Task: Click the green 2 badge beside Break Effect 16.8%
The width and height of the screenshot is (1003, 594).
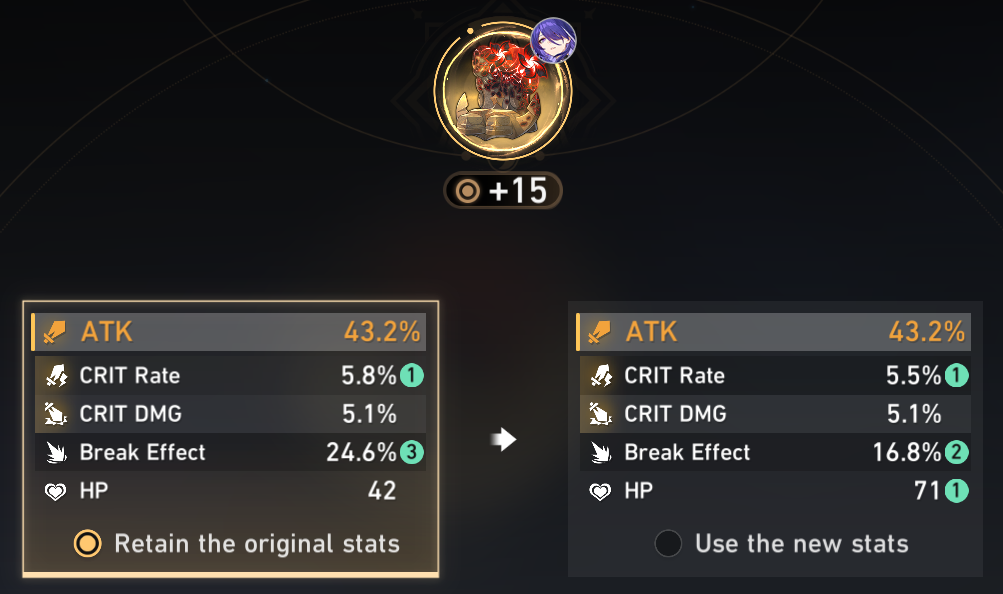Action: point(956,452)
